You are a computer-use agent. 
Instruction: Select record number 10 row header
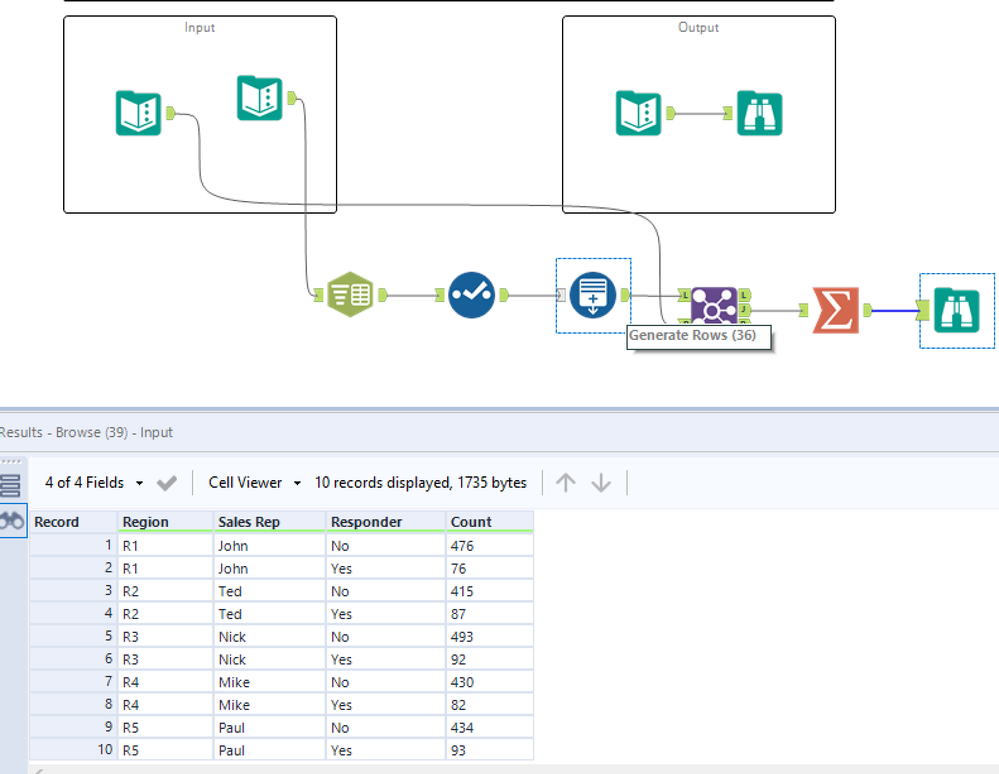pos(73,750)
